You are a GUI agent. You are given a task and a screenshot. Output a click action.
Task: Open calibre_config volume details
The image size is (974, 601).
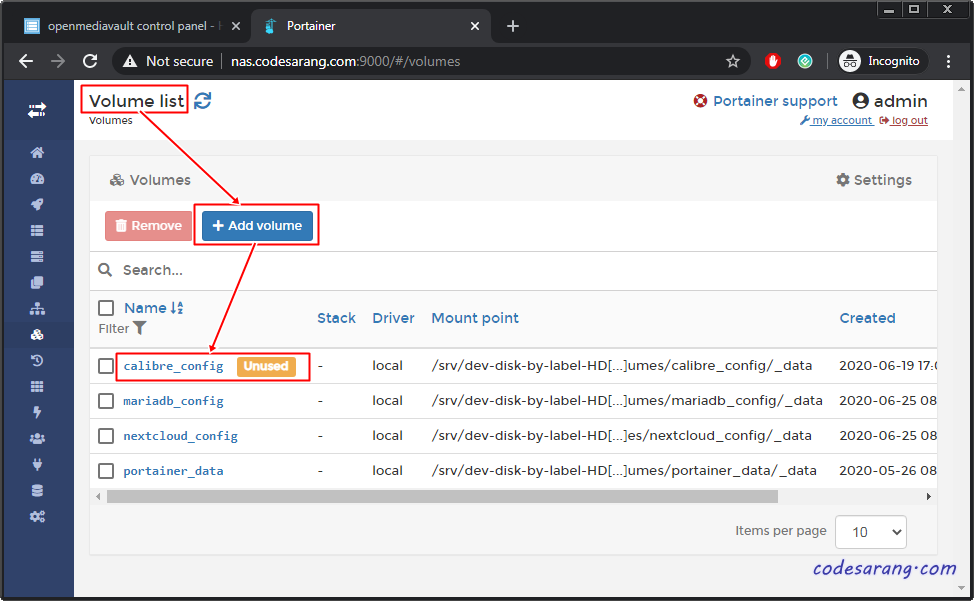point(173,366)
